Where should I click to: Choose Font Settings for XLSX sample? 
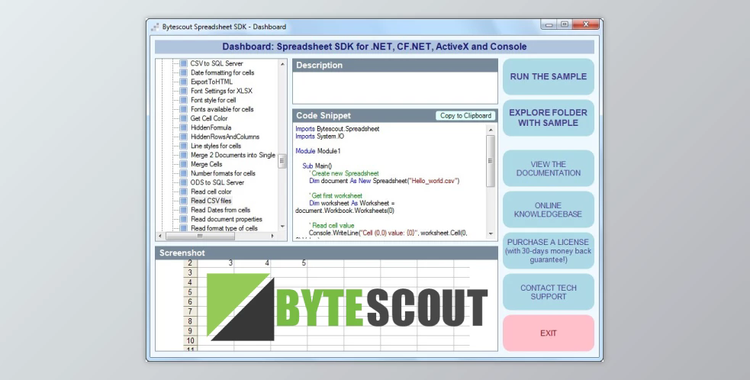[221, 91]
